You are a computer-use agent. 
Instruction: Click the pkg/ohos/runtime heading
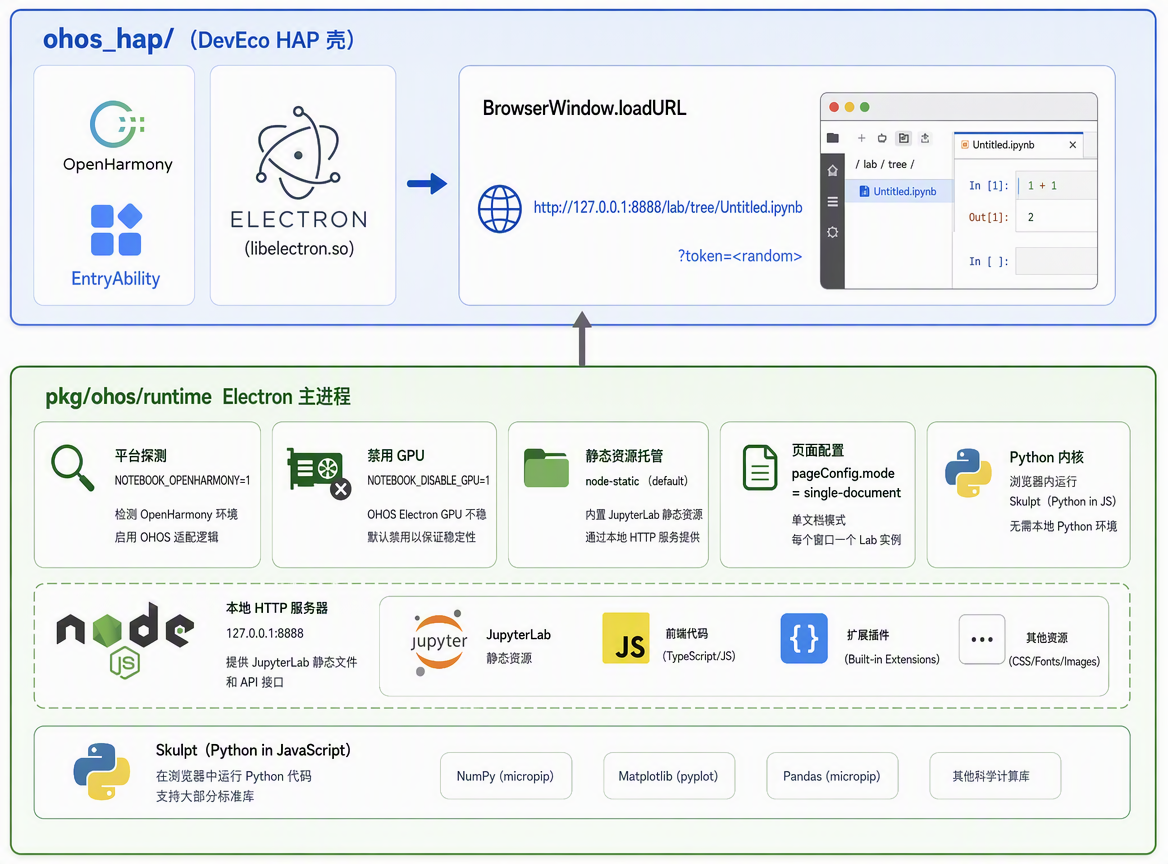pos(128,396)
